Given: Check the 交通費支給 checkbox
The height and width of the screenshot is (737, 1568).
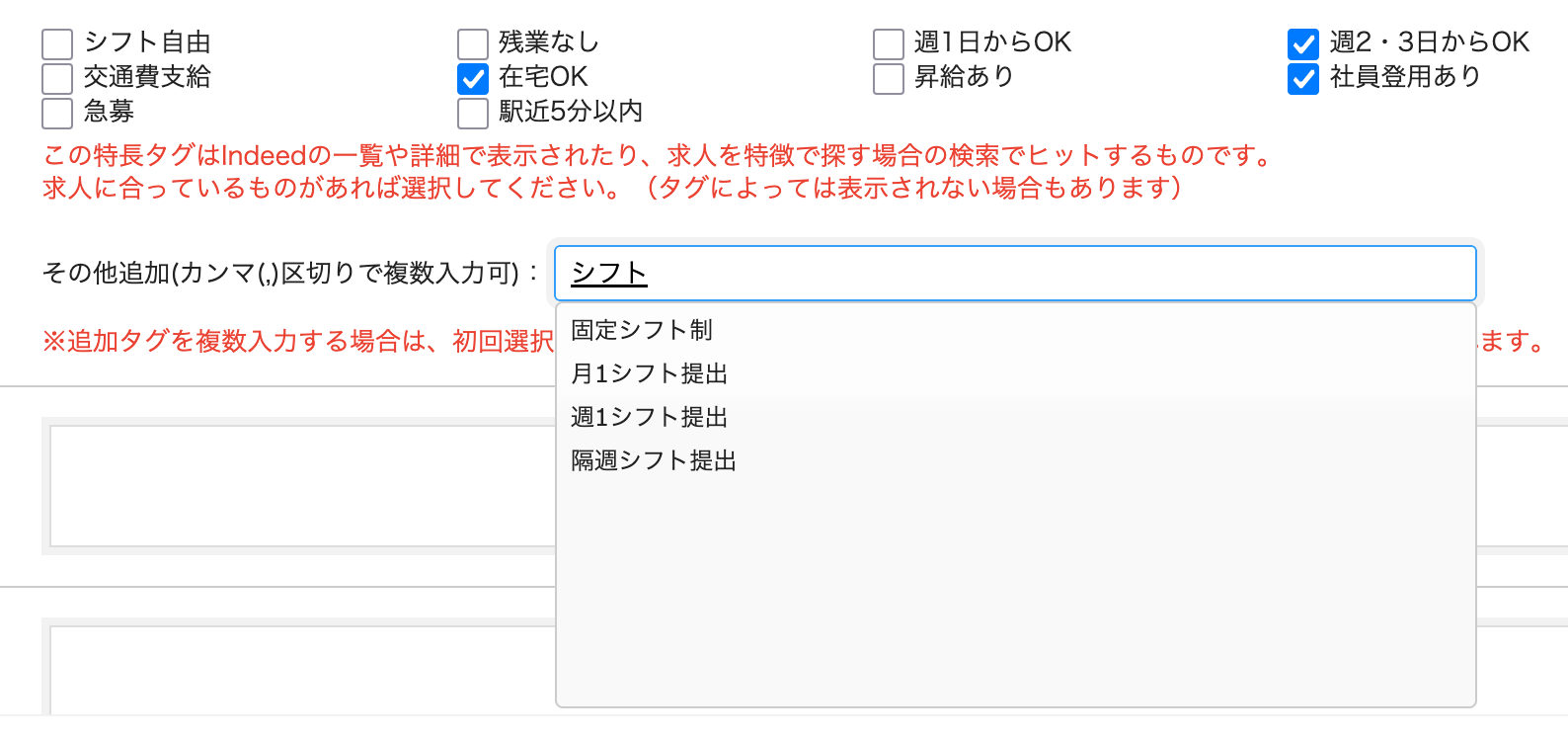Looking at the screenshot, I should point(57,79).
